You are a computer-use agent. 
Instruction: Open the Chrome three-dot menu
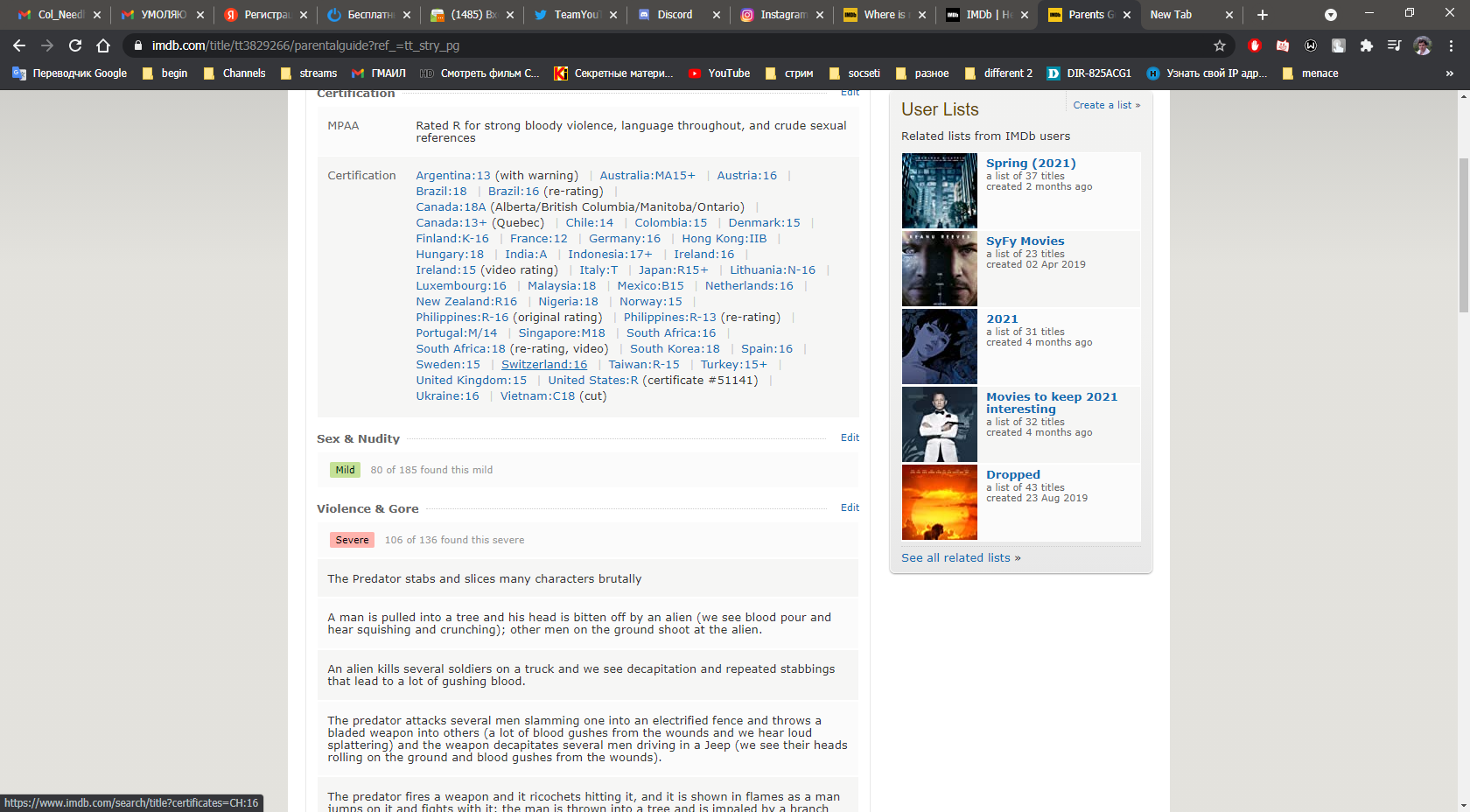(1451, 45)
